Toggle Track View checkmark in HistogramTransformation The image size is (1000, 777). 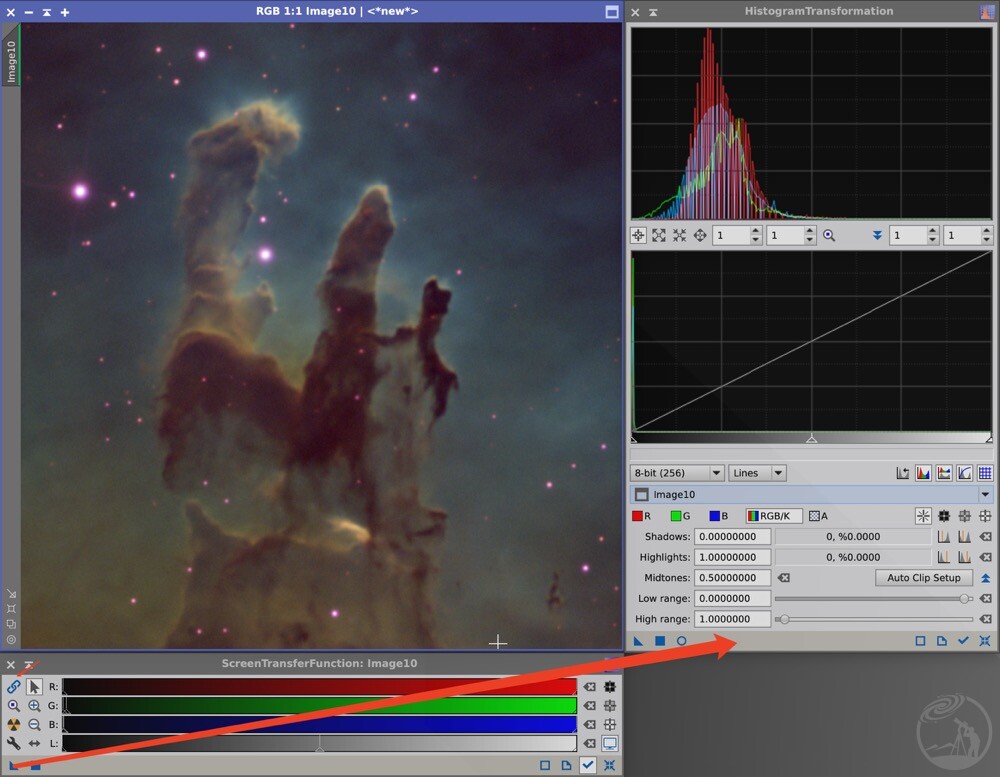963,640
